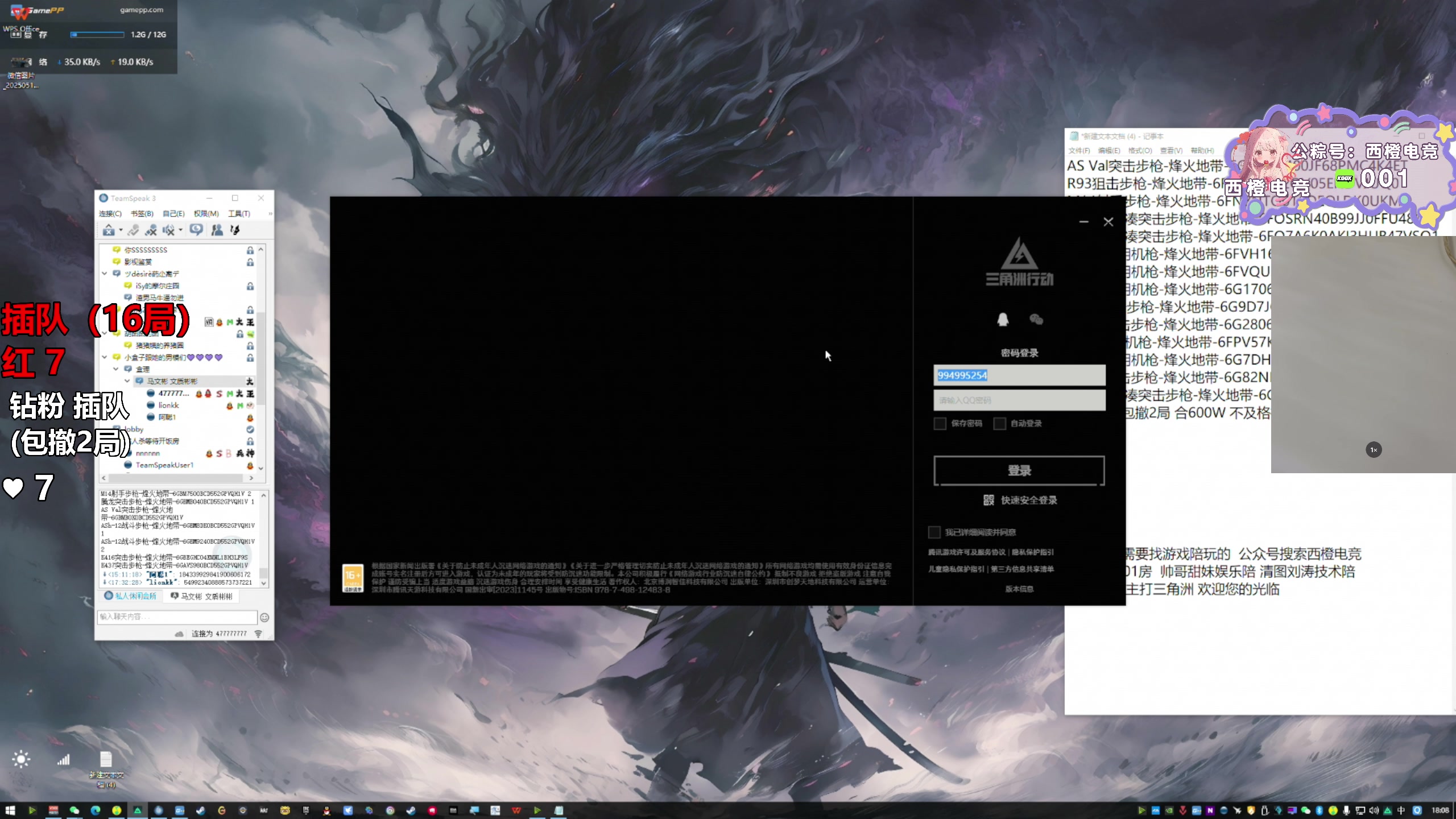Switch to 私人休闲会所 chat tab
Image resolution: width=1456 pixels, height=819 pixels.
tap(130, 596)
